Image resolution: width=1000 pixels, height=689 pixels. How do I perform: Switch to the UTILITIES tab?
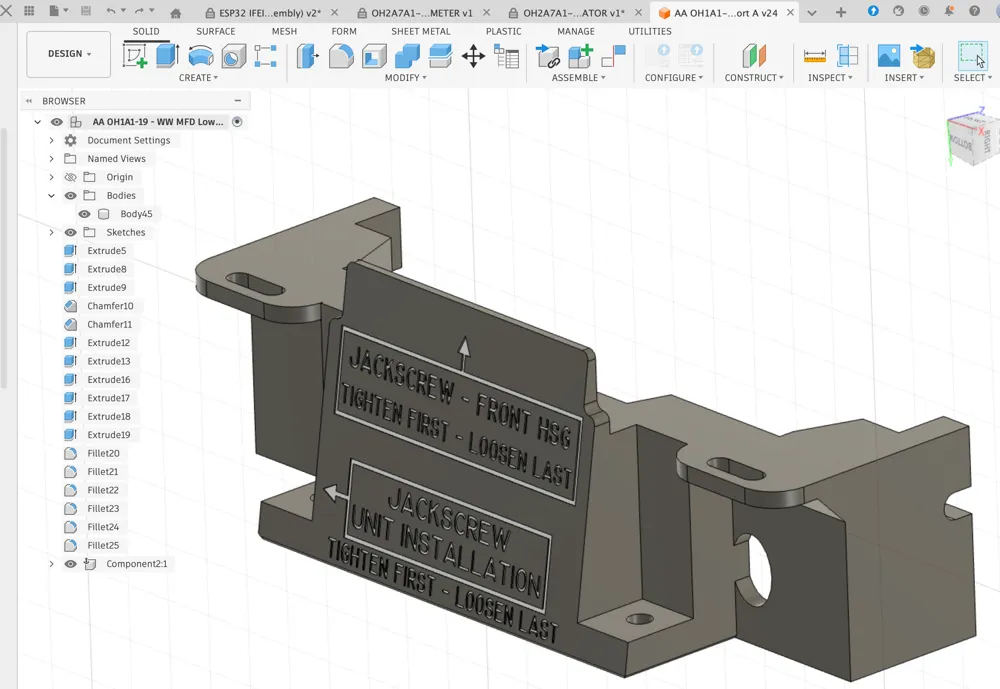click(x=650, y=31)
